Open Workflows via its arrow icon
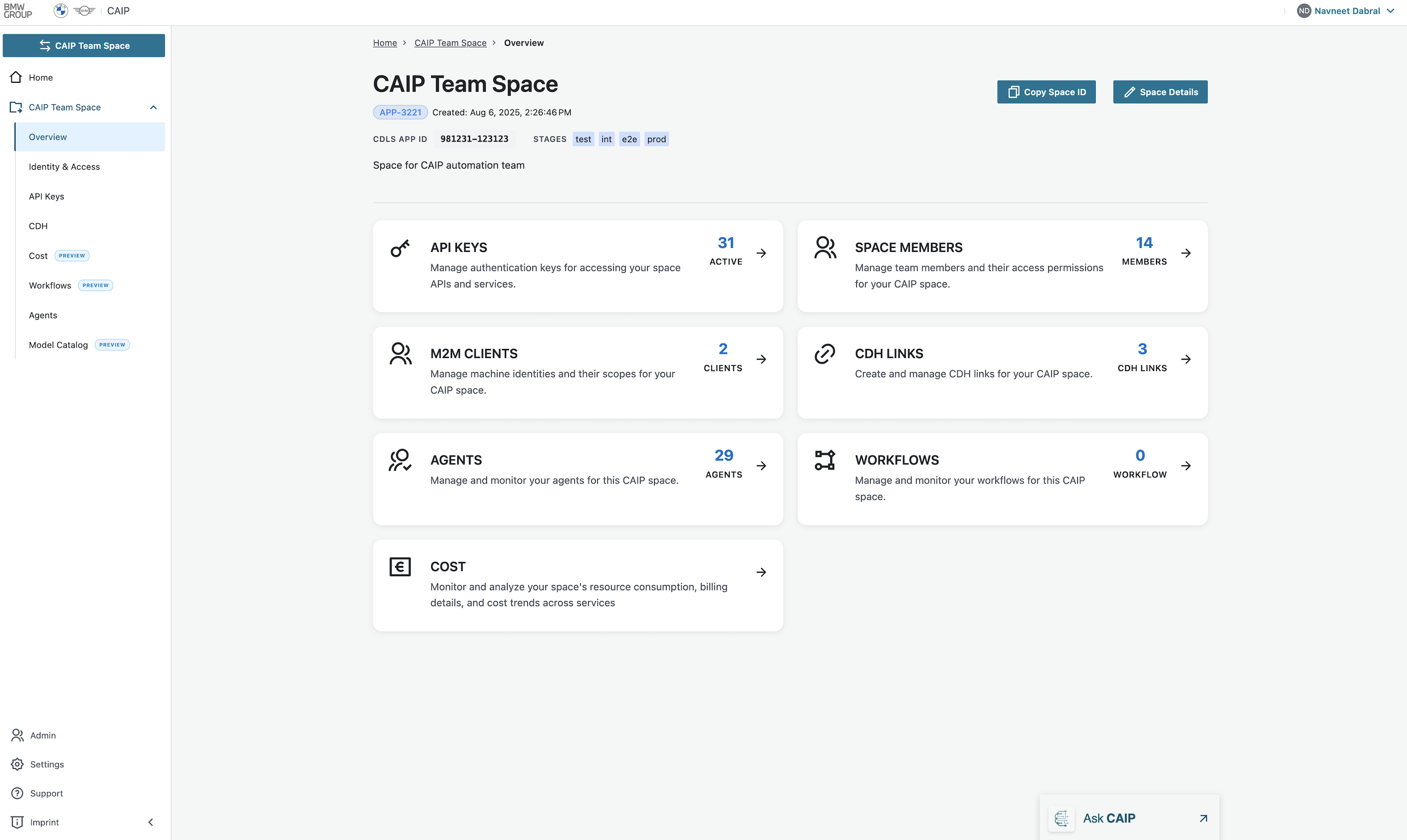 [1186, 465]
